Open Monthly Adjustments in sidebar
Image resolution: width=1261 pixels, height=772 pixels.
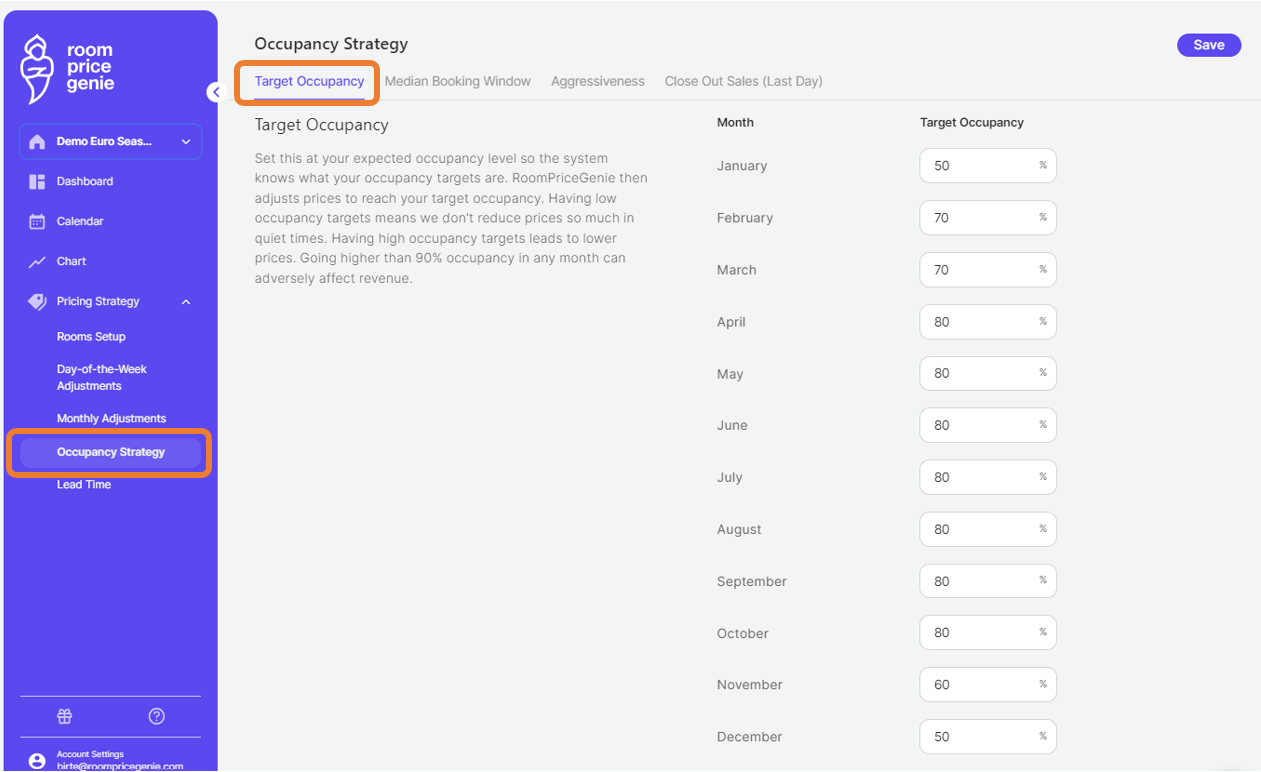[x=111, y=419]
